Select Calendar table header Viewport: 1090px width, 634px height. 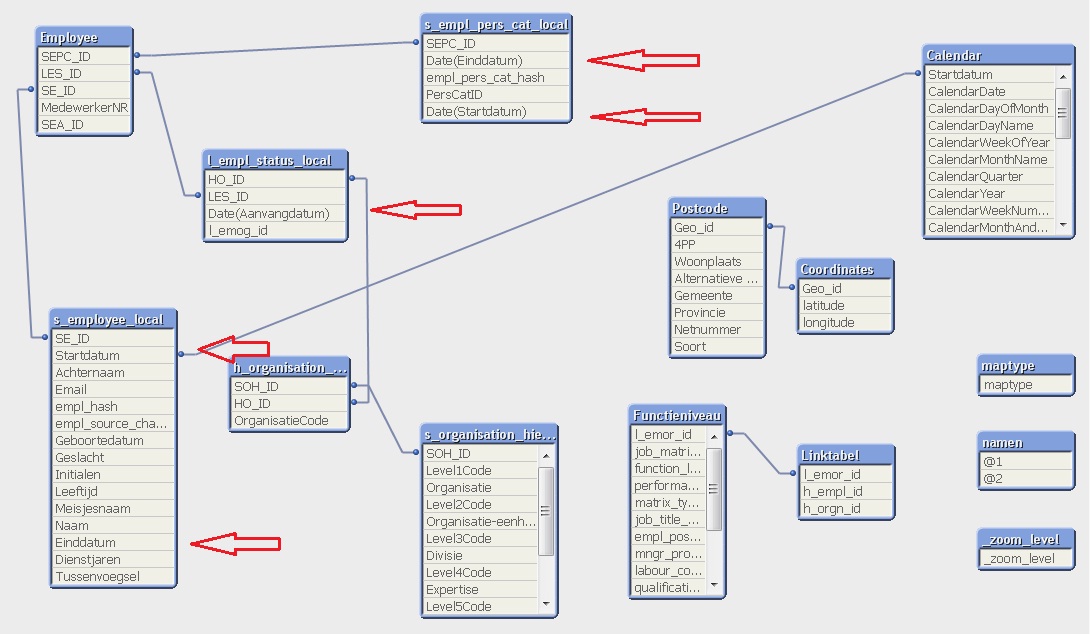pyautogui.click(x=999, y=56)
